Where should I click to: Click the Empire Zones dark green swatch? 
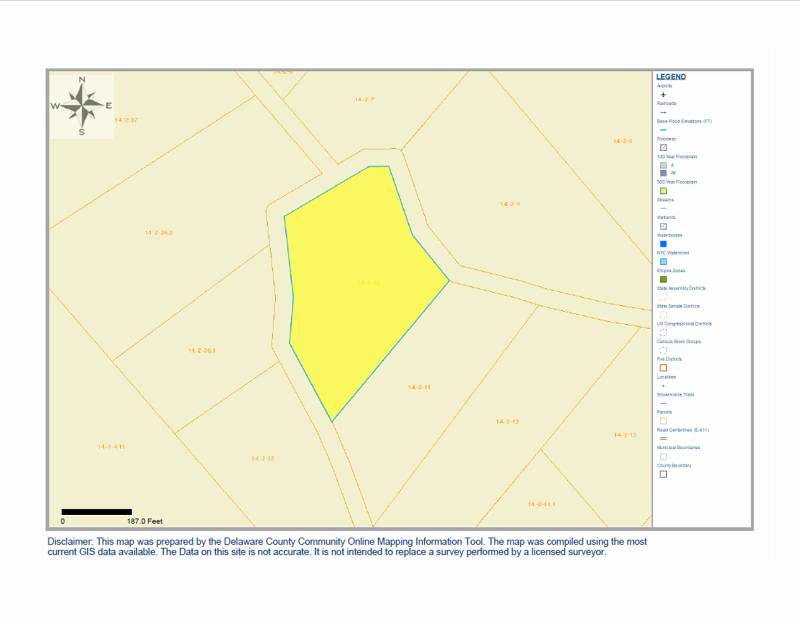click(x=663, y=279)
